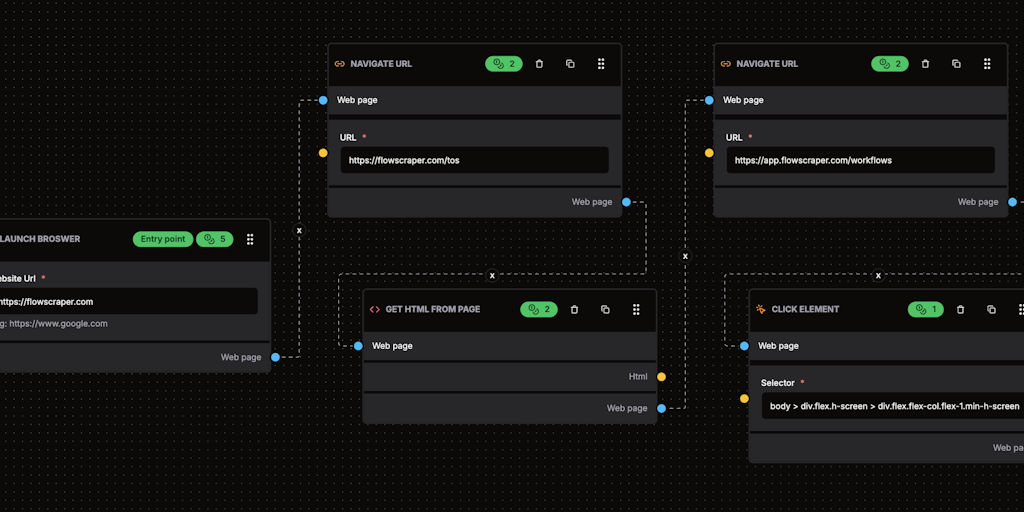This screenshot has width=1024, height=512.
Task: Click Web page output handle of the flowscraper.com/tos node
Action: click(626, 202)
